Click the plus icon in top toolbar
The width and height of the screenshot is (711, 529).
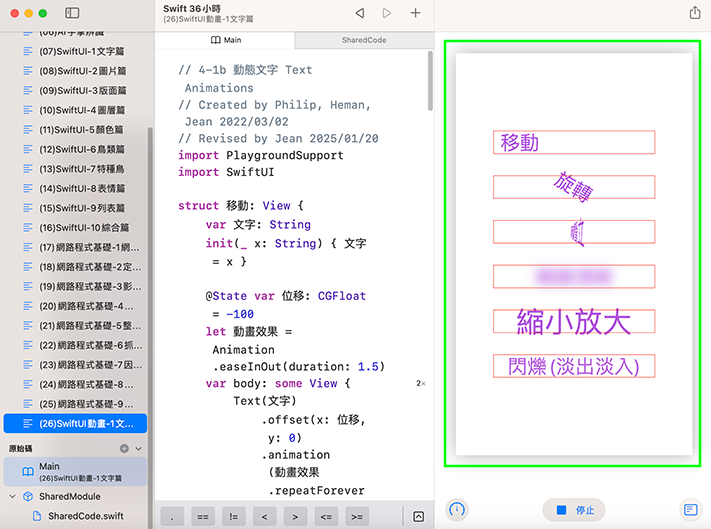(416, 13)
